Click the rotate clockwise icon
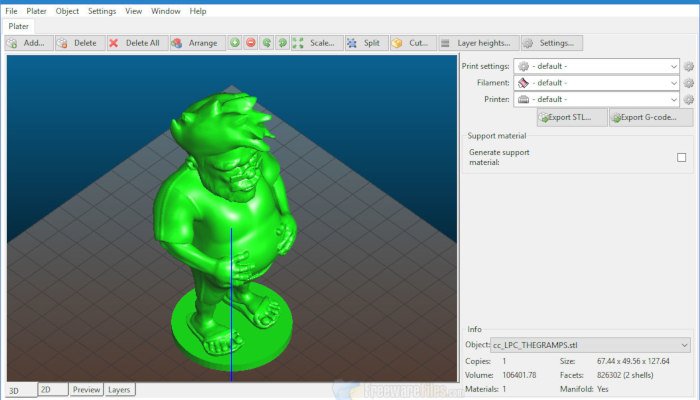The image size is (700, 400). [x=283, y=43]
